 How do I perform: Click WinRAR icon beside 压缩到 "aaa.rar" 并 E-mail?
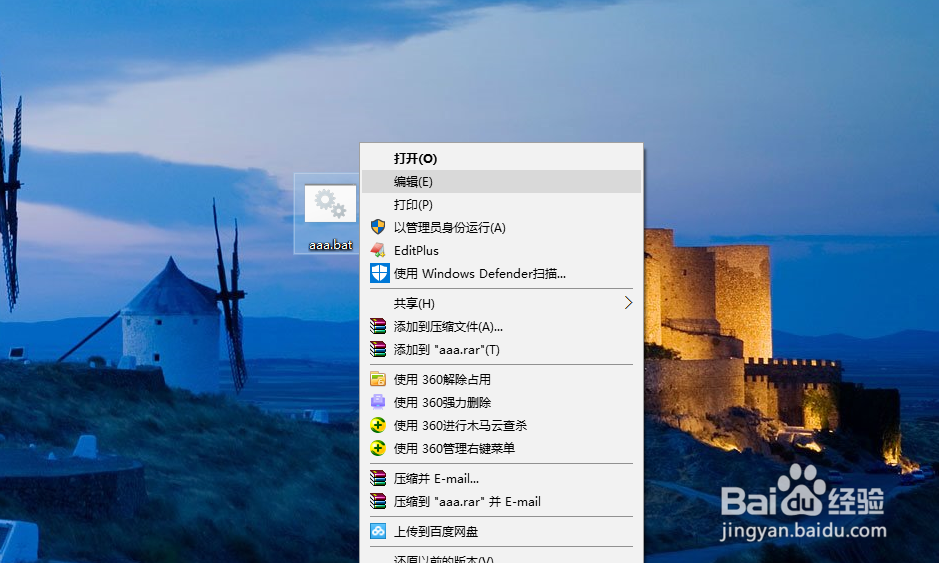[x=378, y=501]
